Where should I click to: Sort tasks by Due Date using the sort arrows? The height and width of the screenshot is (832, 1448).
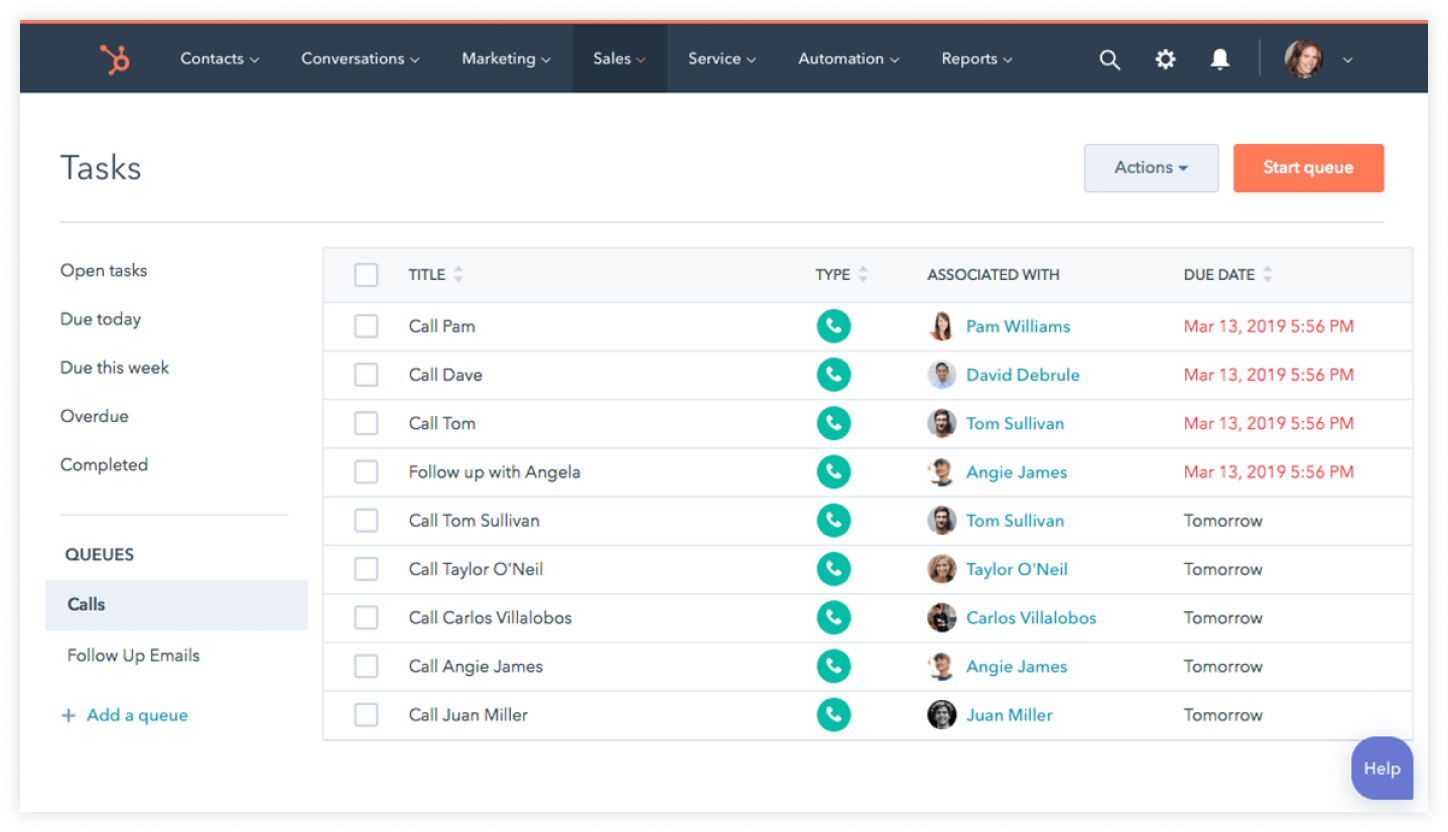1268,274
